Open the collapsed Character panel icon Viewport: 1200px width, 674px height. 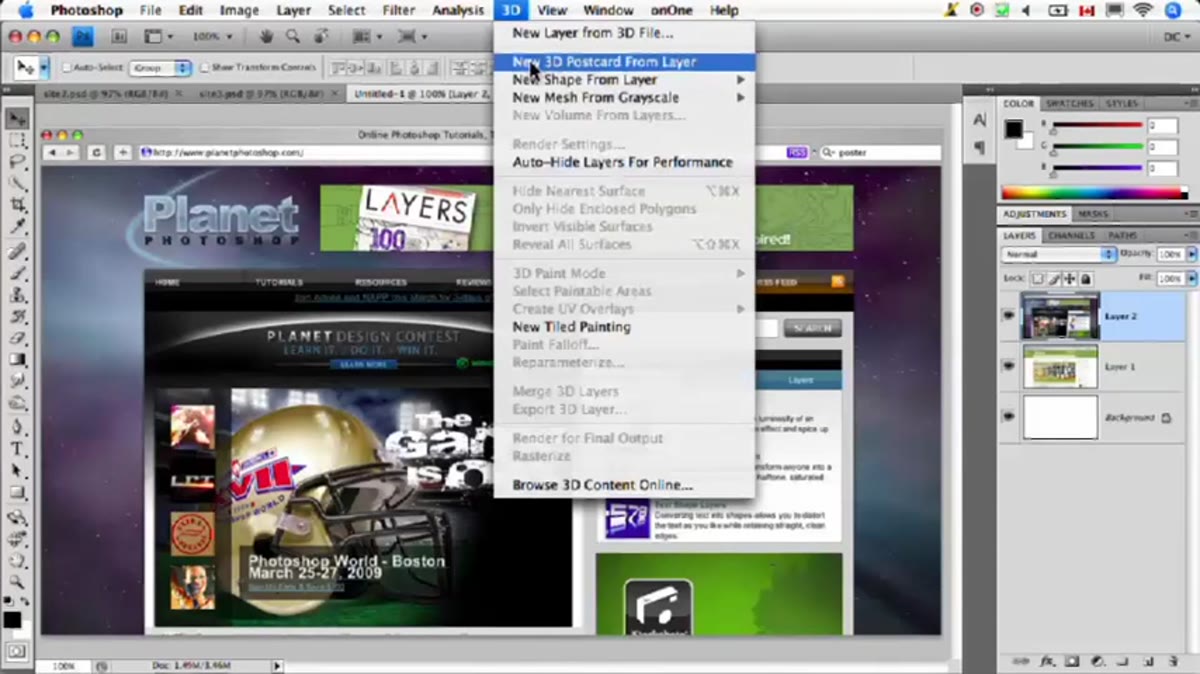(x=979, y=121)
